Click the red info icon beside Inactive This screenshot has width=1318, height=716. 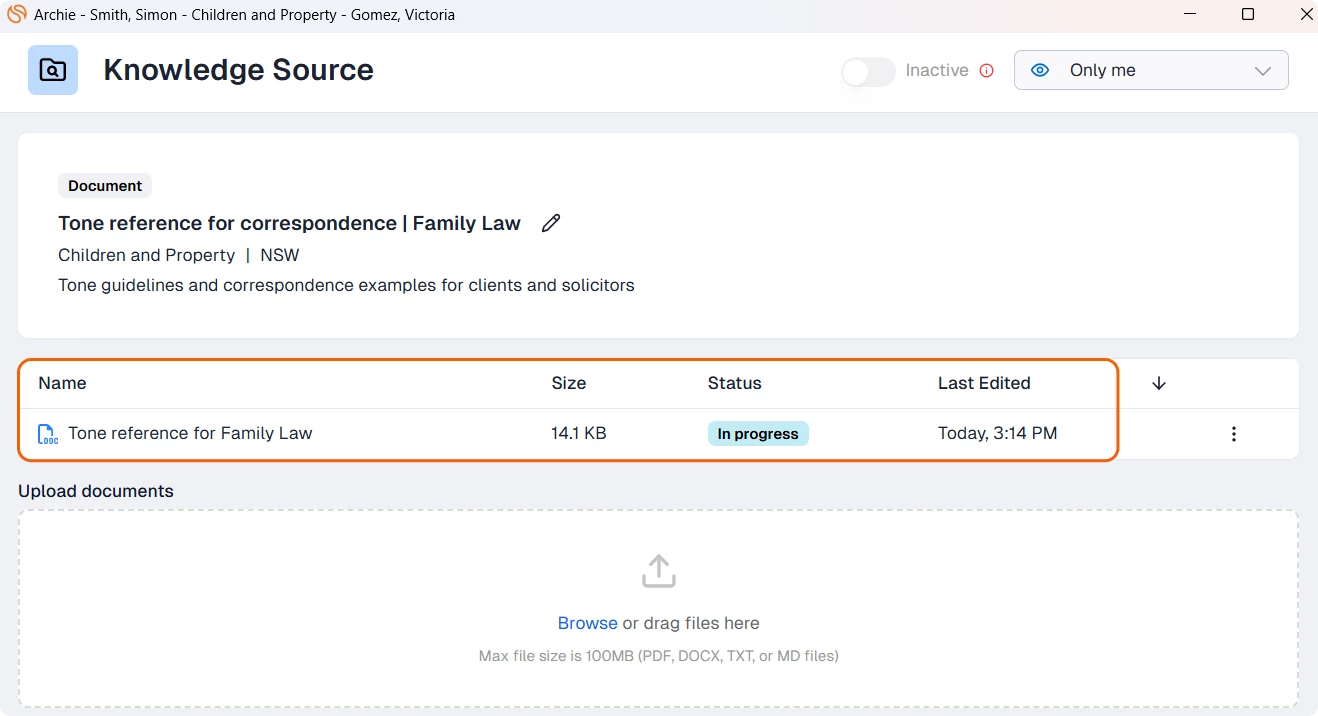pyautogui.click(x=987, y=70)
